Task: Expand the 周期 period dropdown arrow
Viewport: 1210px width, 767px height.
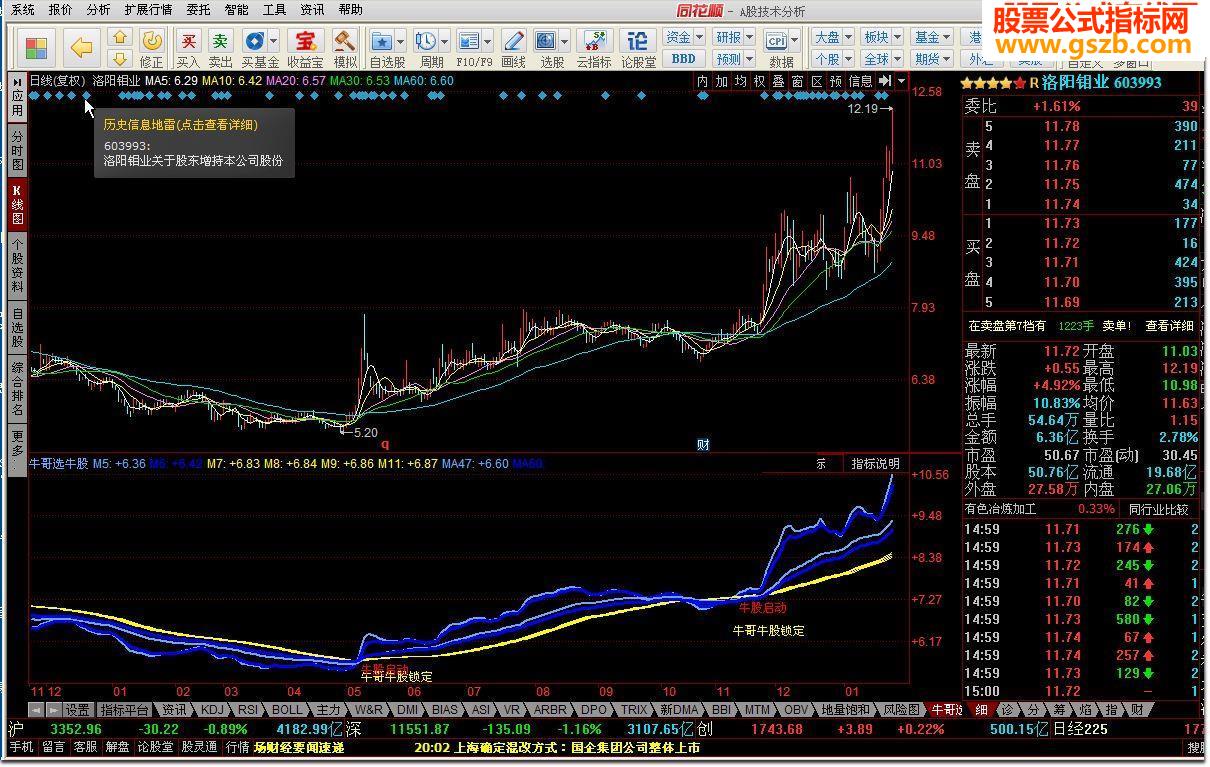Action: (445, 42)
